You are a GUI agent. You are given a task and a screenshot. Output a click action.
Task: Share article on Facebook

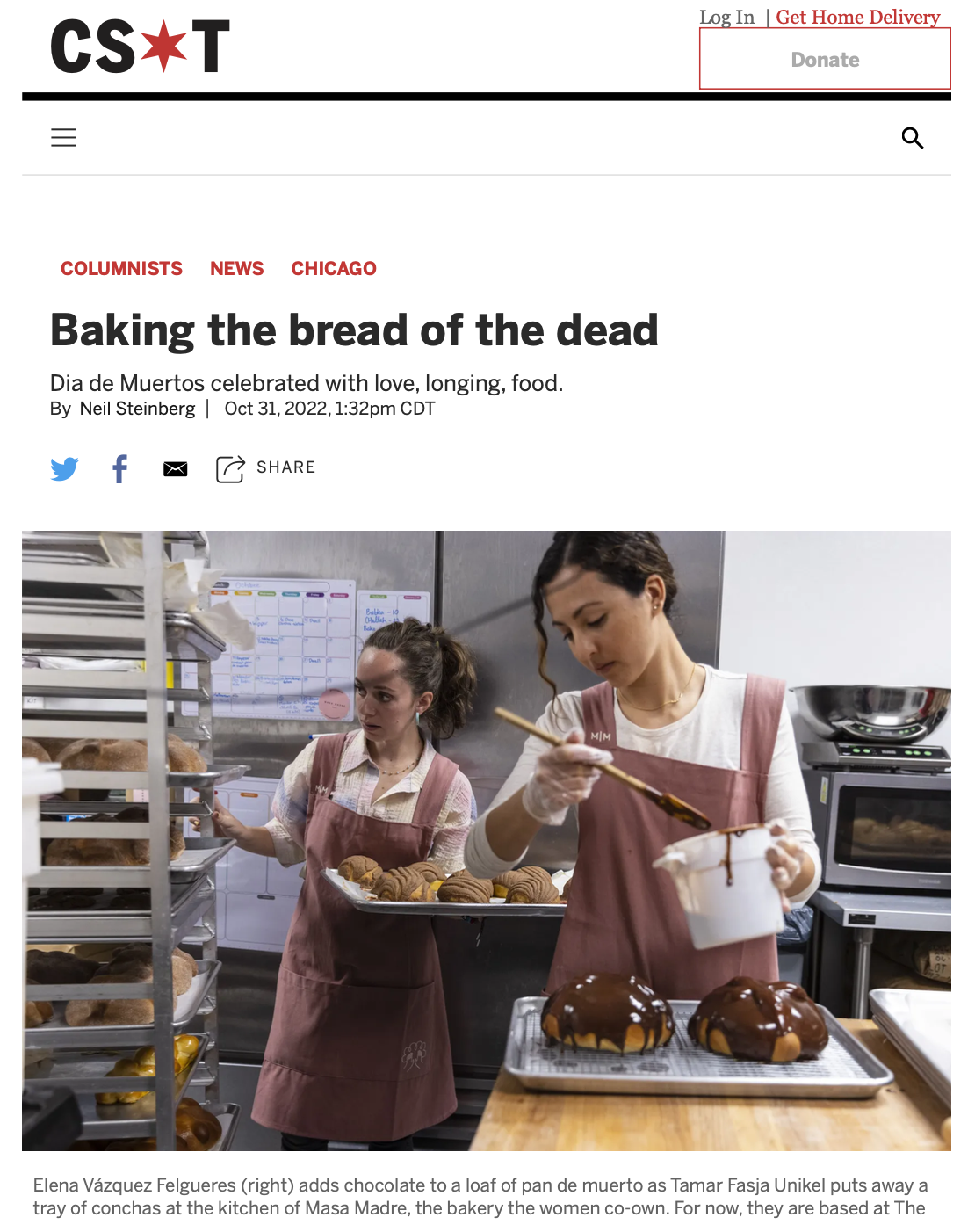[x=120, y=468]
